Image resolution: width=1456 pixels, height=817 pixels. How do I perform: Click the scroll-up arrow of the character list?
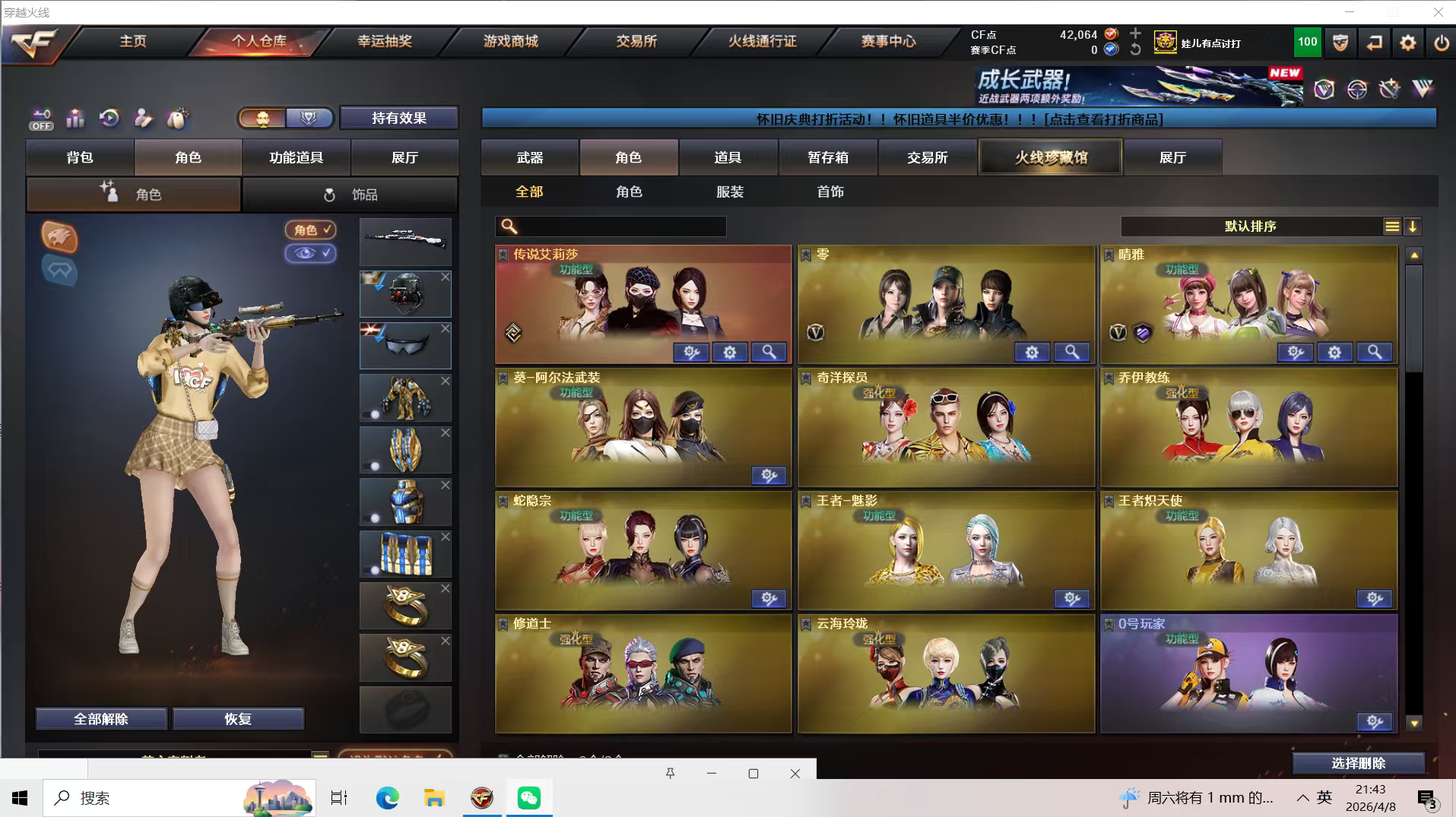point(1414,255)
